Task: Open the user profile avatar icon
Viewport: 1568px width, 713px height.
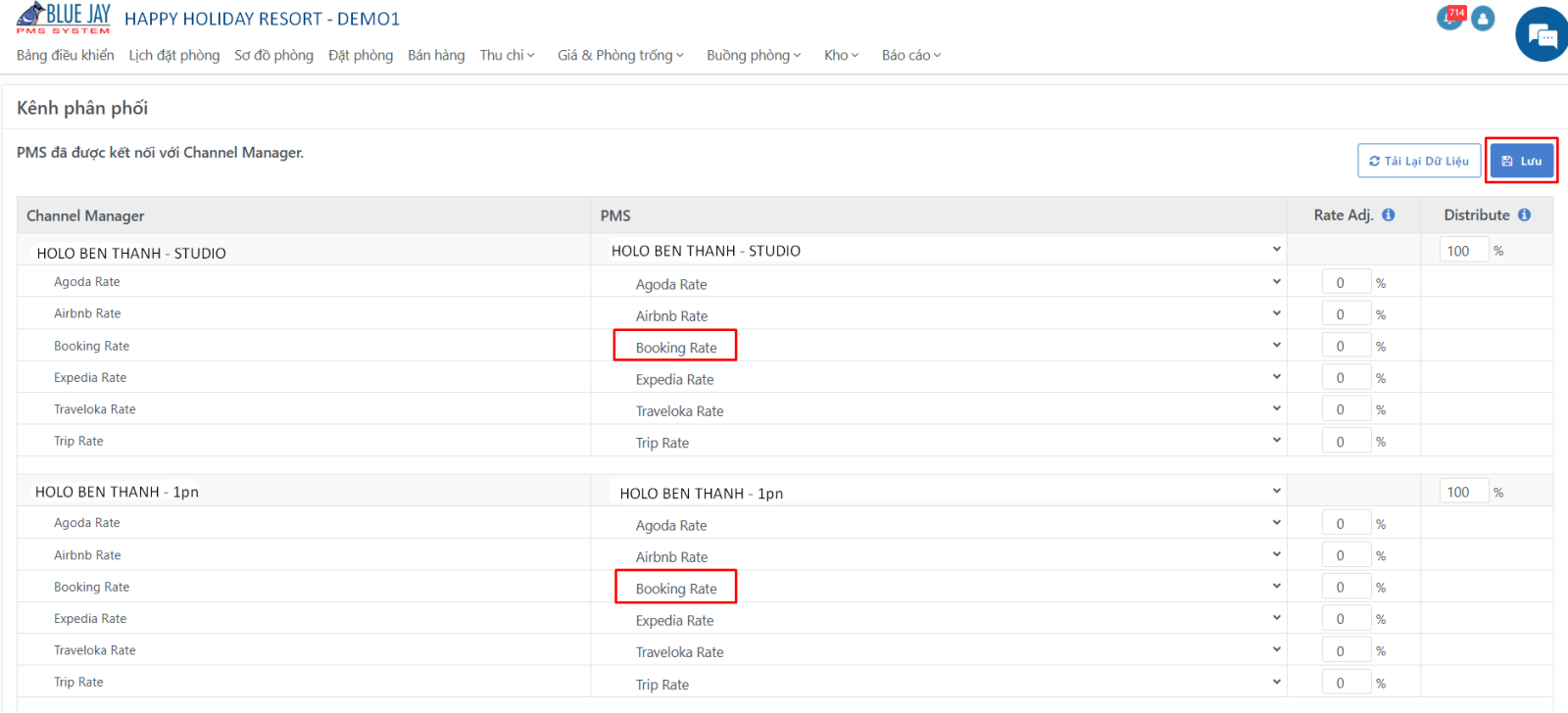Action: pyautogui.click(x=1483, y=18)
